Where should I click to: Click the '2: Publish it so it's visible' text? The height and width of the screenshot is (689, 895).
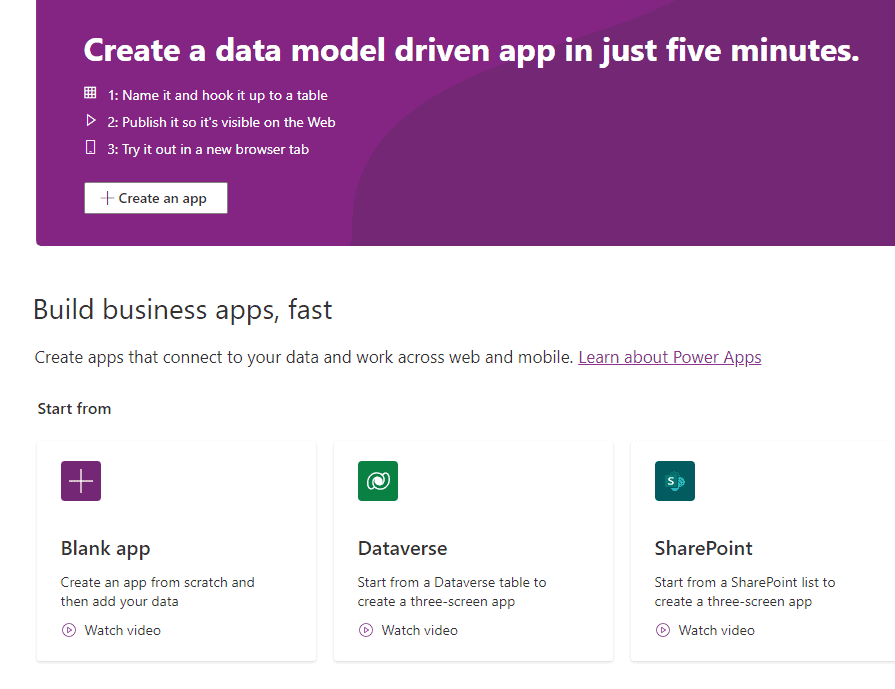221,122
